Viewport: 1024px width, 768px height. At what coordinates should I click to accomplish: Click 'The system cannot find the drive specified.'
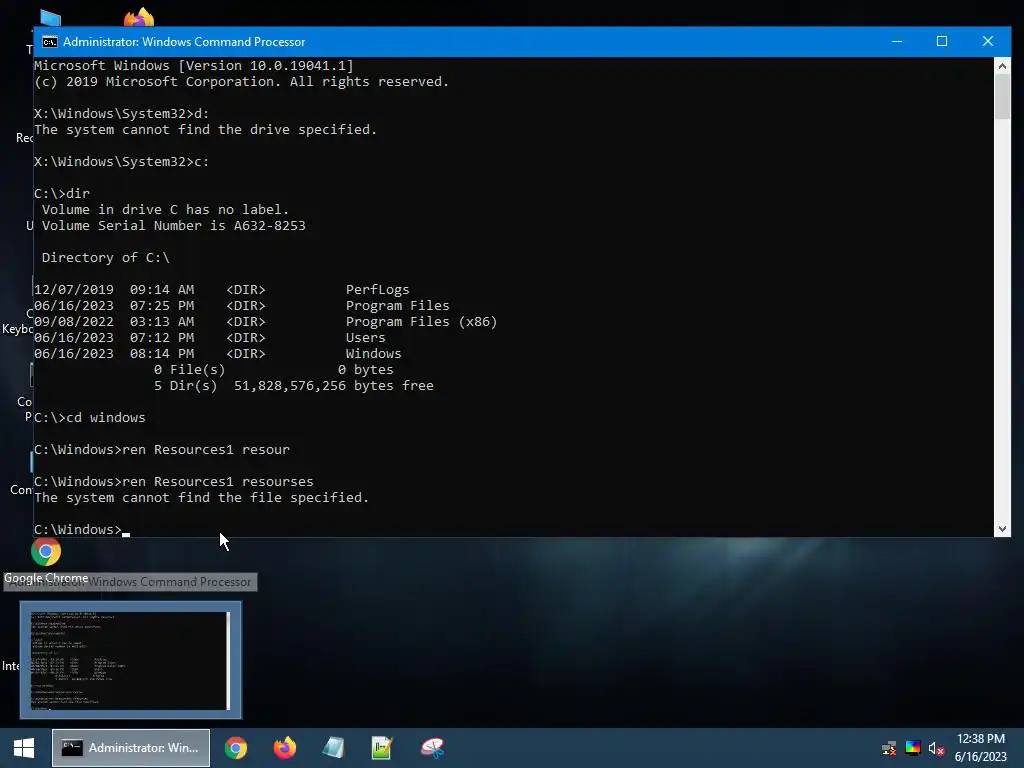pos(206,129)
